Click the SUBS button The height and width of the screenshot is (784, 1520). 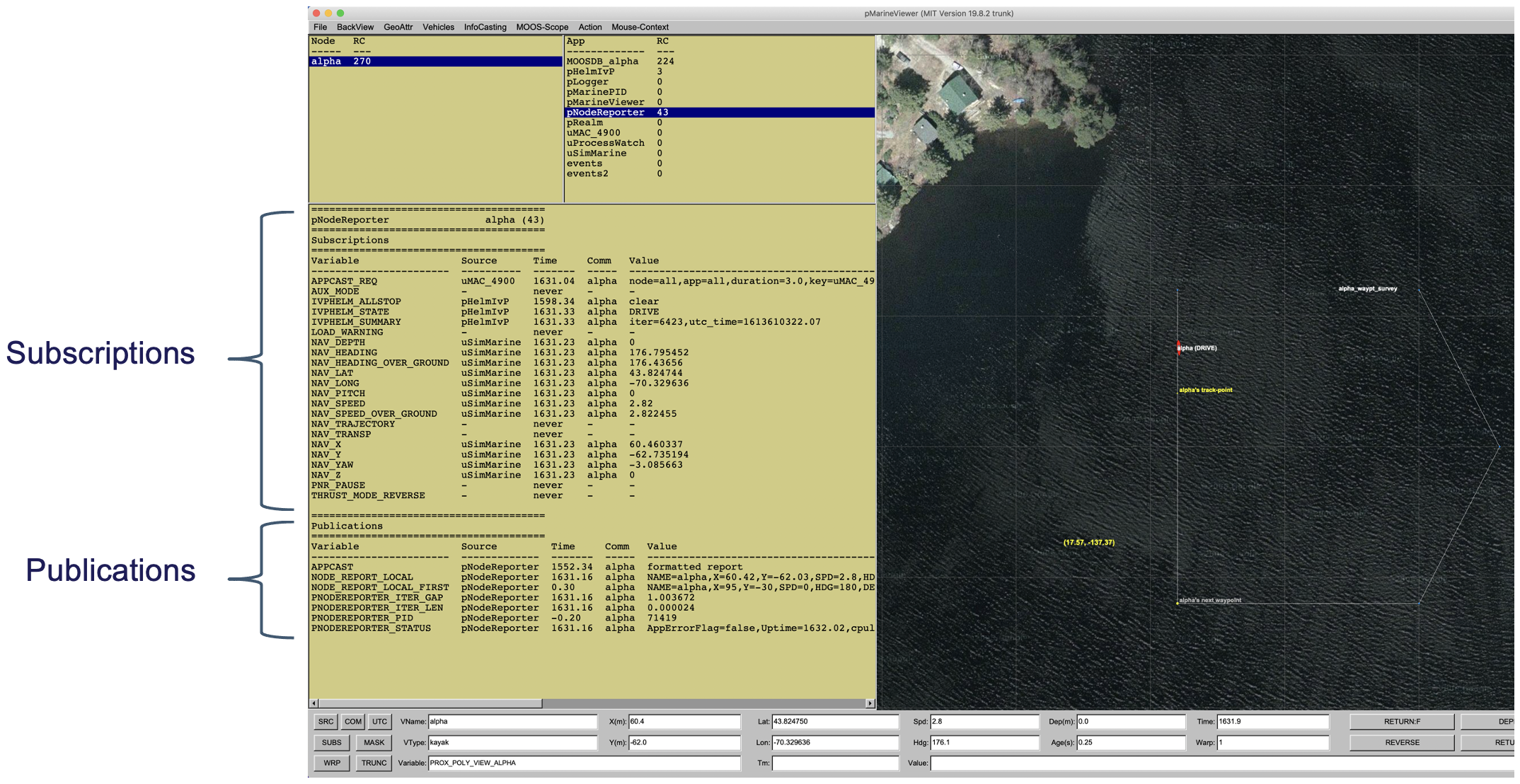coord(331,742)
